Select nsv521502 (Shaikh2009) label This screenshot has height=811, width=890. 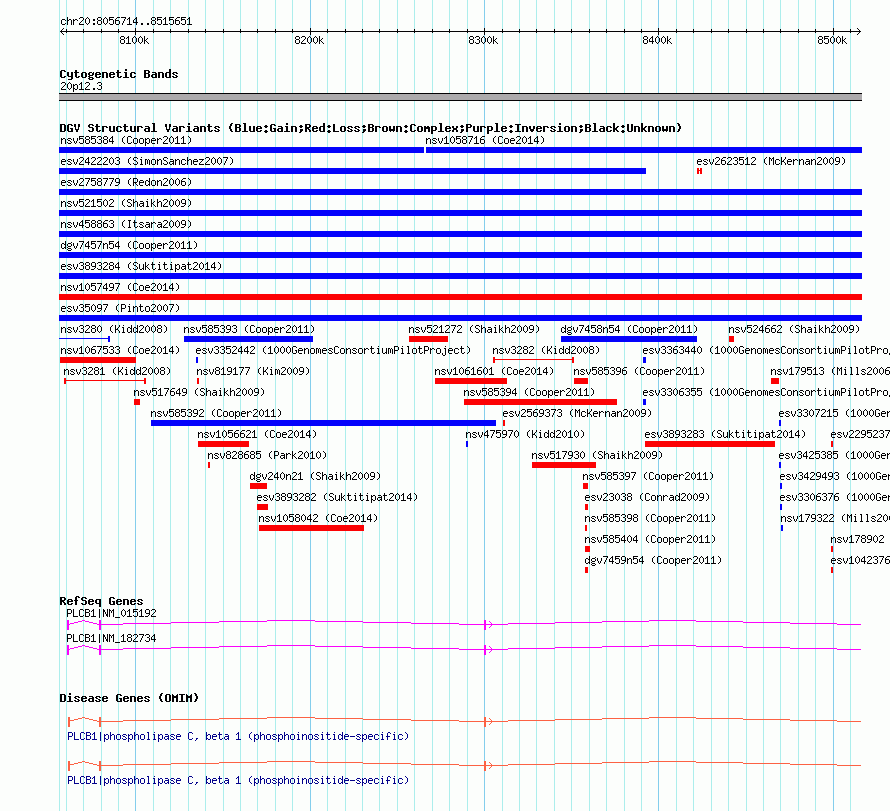pyautogui.click(x=126, y=203)
